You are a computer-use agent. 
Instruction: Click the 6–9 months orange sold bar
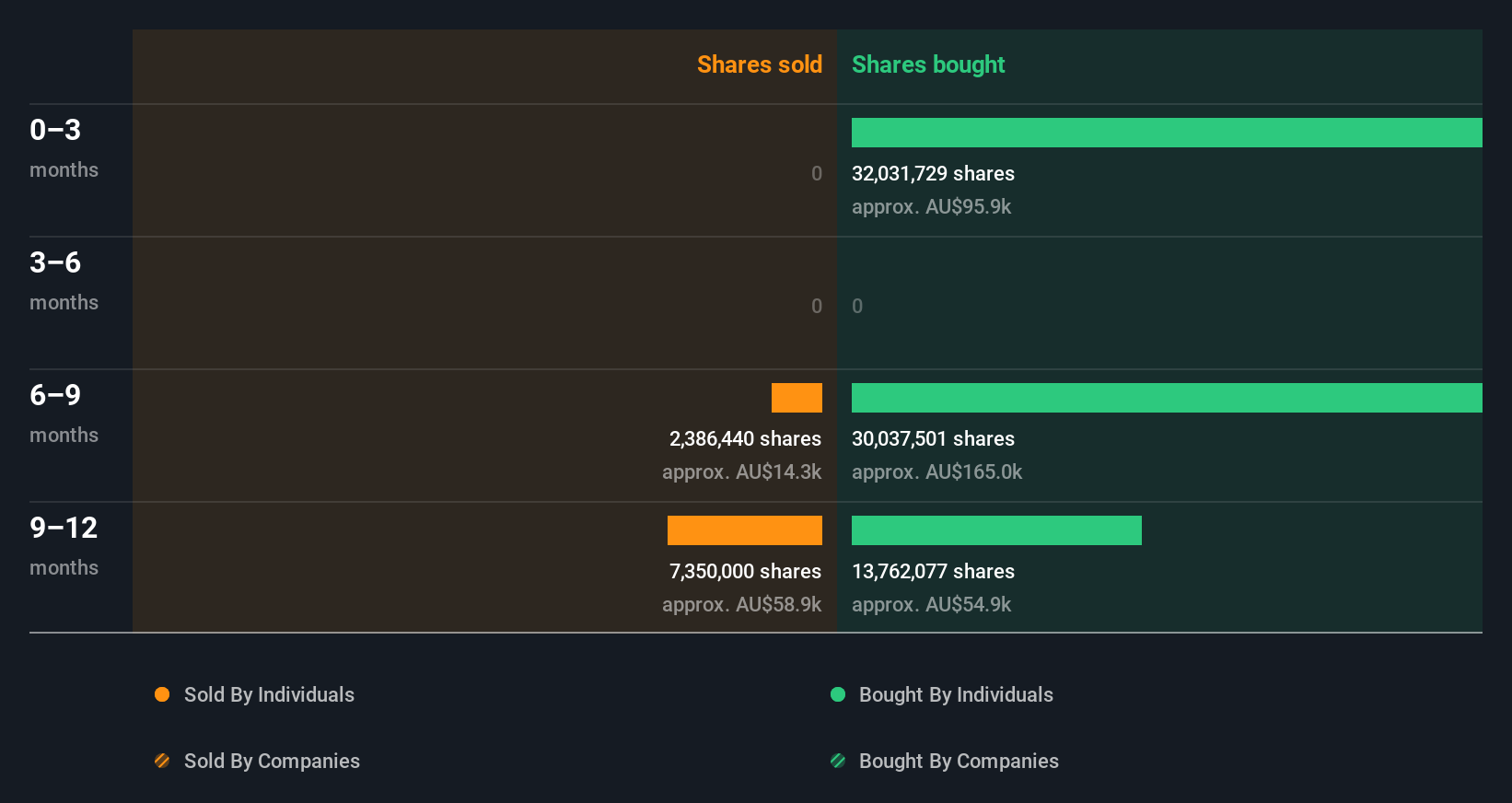pos(797,398)
